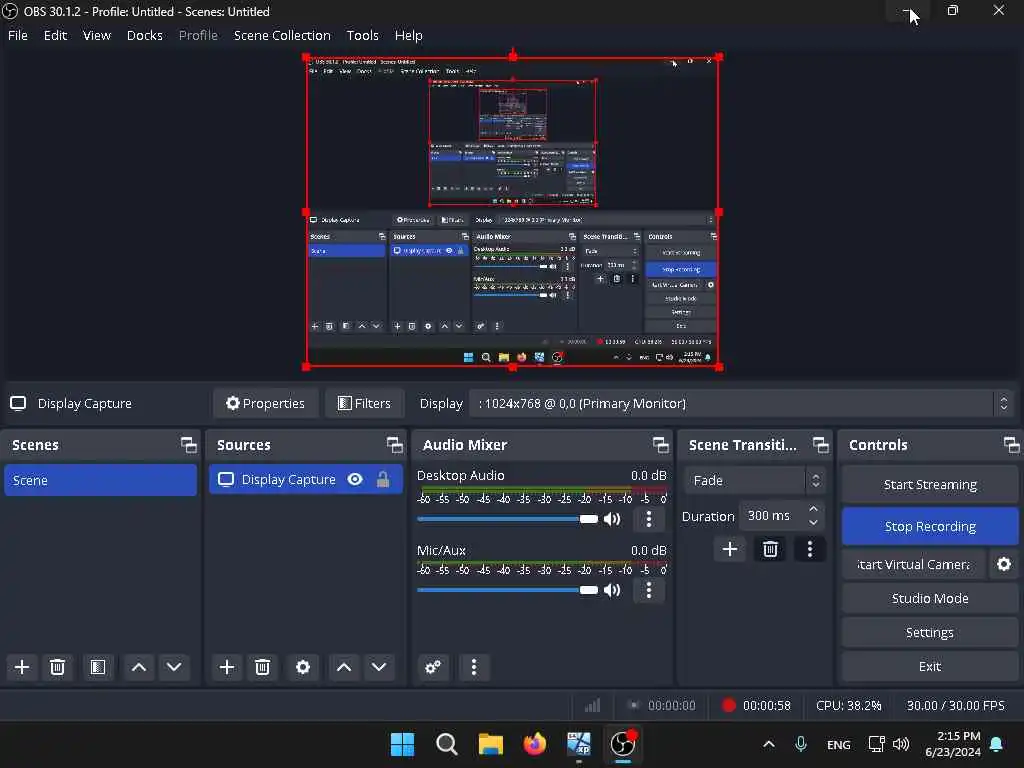Open scene filters icon in the Scenes panel
This screenshot has height=768, width=1024.
(x=98, y=667)
